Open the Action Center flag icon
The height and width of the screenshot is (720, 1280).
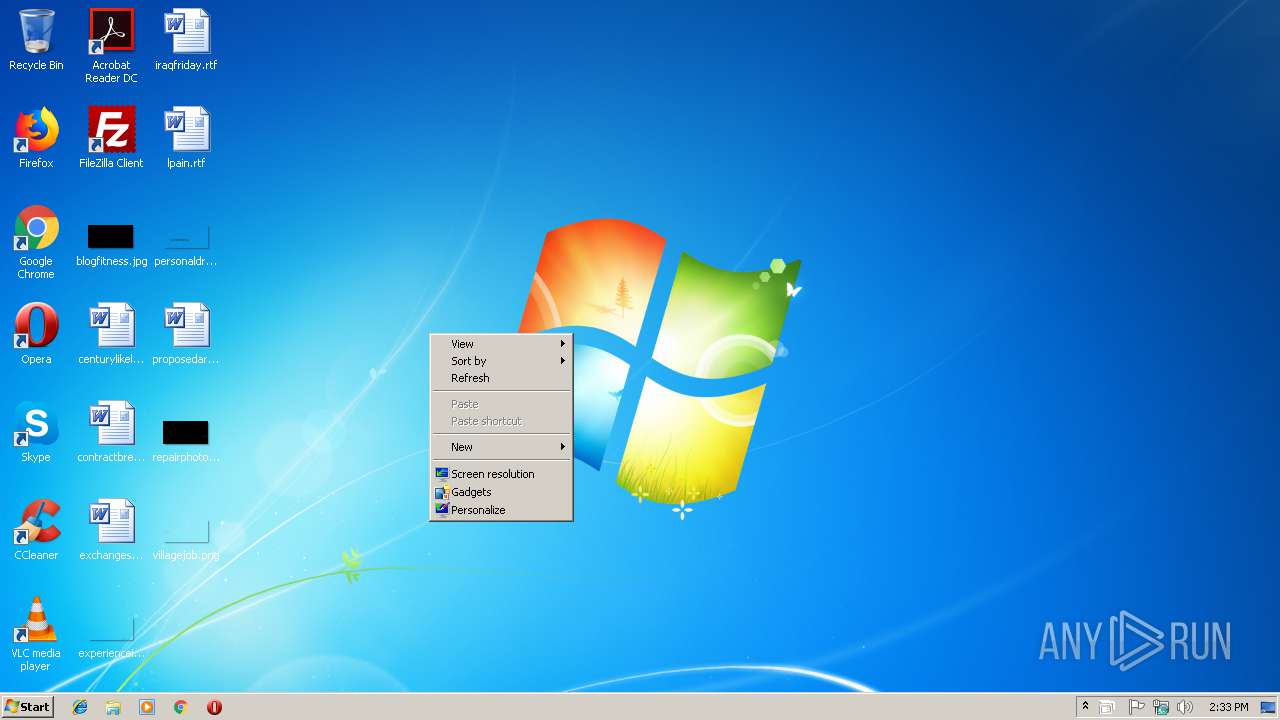pyautogui.click(x=1136, y=707)
